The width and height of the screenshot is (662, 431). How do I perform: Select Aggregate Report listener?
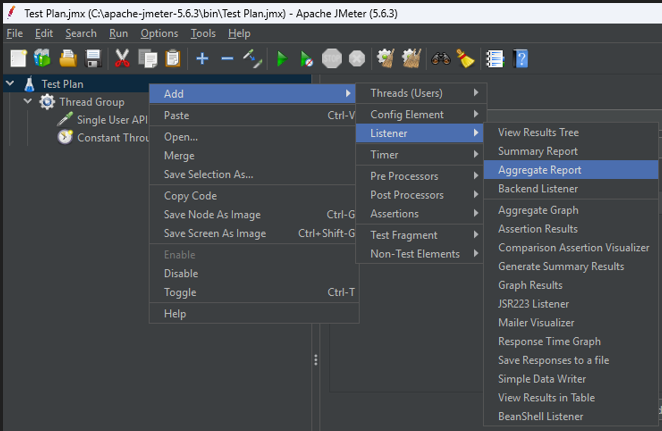coord(571,170)
